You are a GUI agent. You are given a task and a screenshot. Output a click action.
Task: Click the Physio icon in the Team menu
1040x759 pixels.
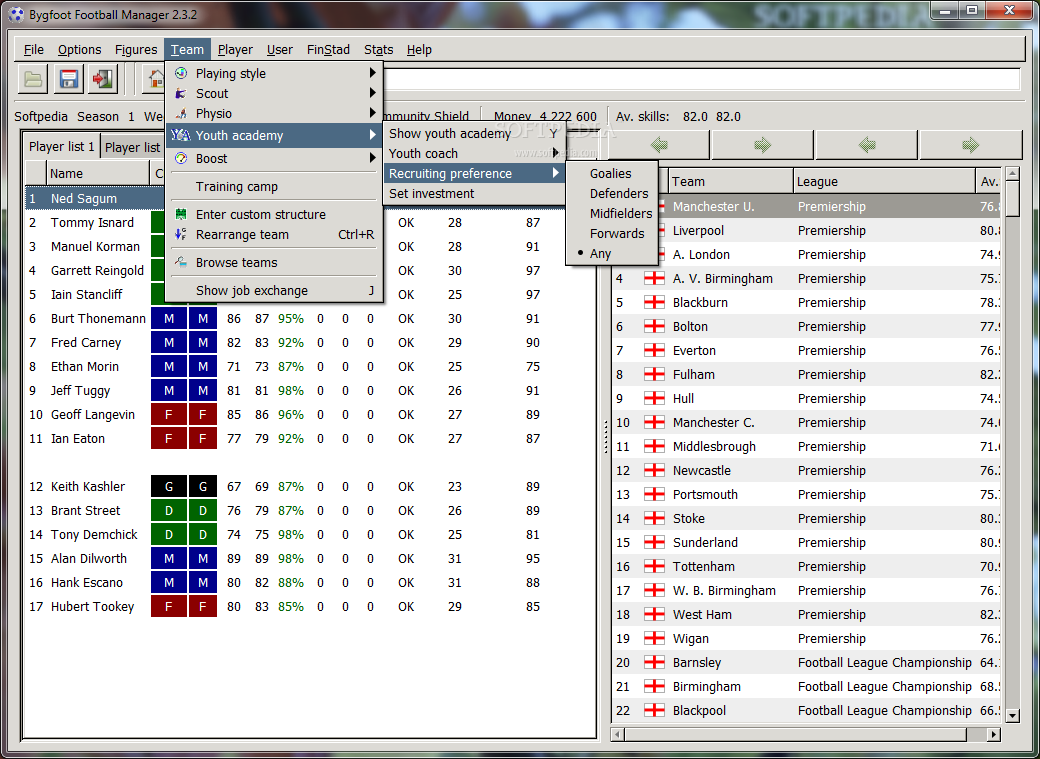click(181, 113)
